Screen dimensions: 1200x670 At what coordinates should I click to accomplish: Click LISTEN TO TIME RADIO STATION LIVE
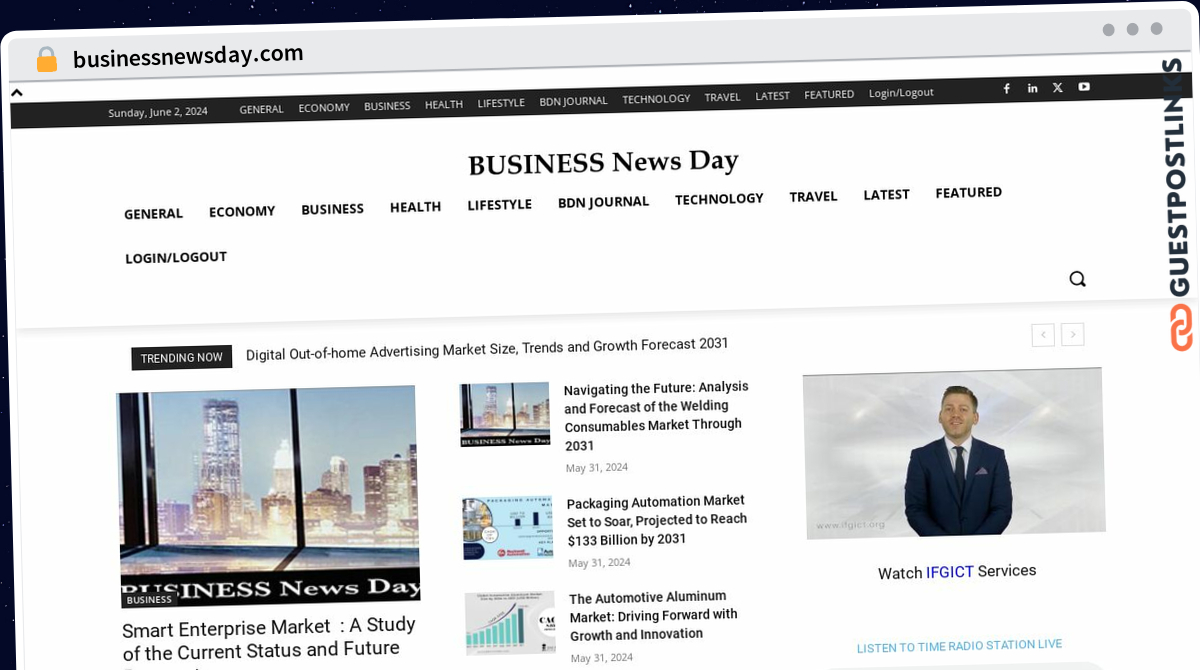click(x=959, y=645)
